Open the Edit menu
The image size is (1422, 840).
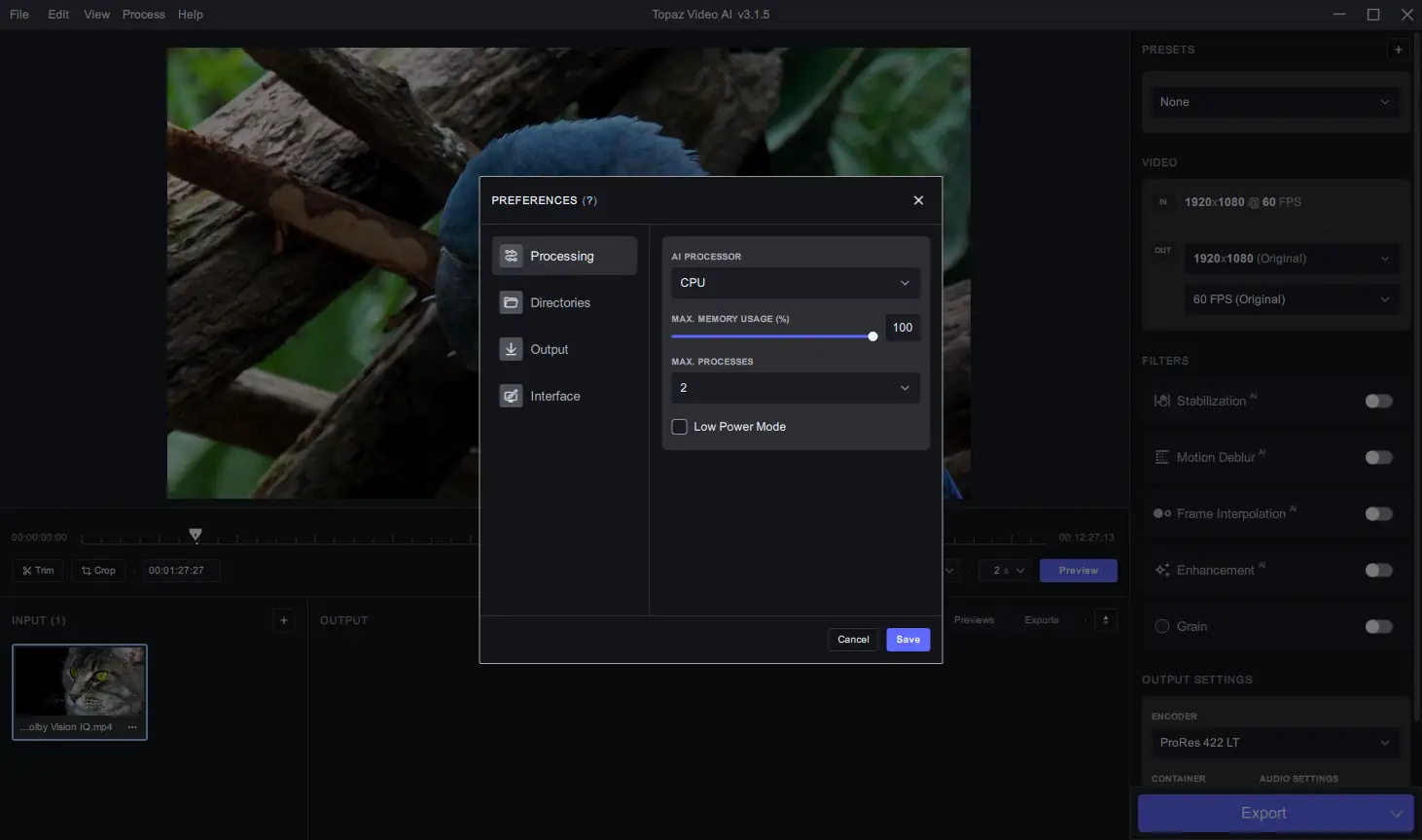coord(58,15)
